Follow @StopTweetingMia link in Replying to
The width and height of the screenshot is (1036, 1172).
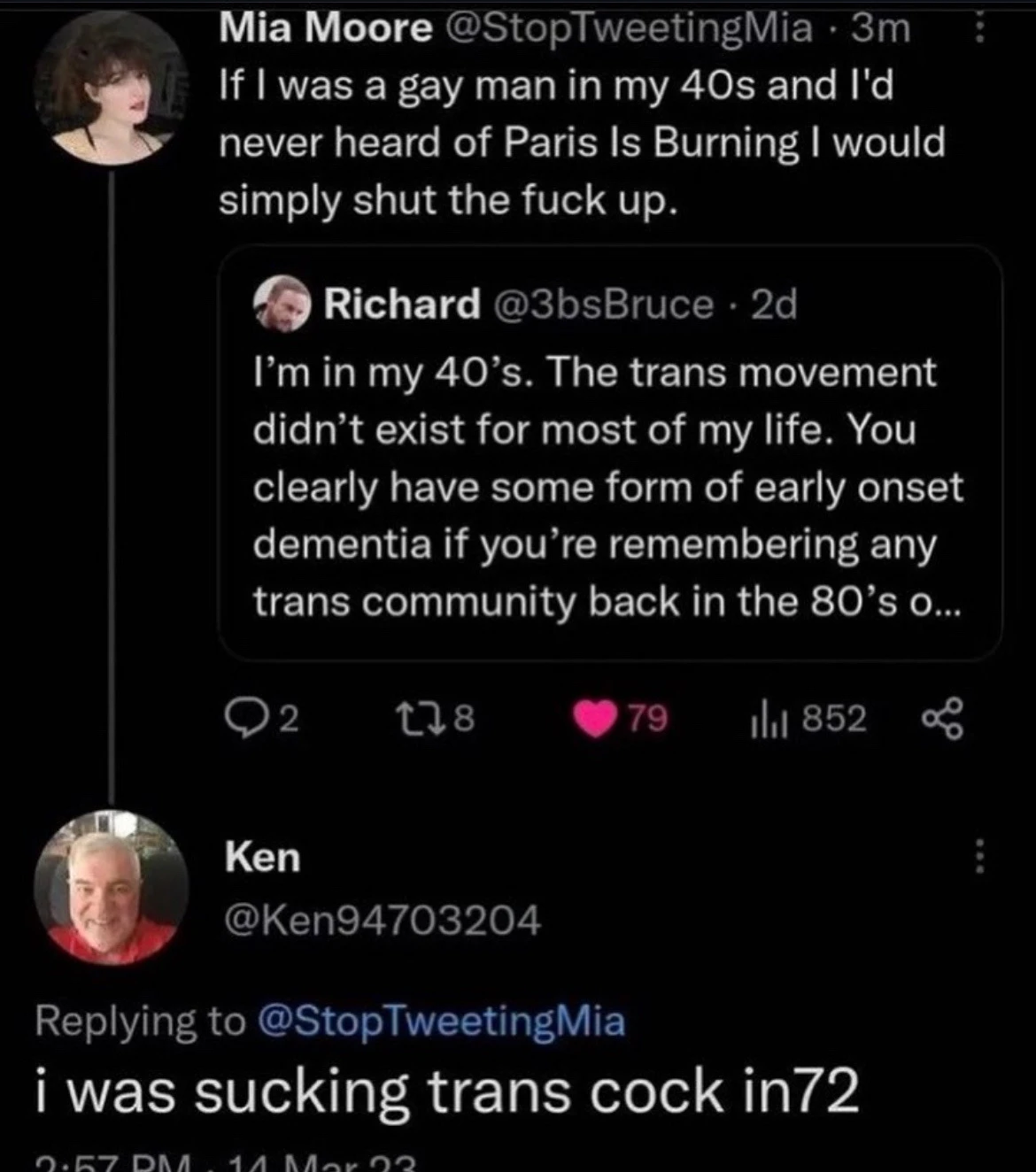pos(441,1022)
